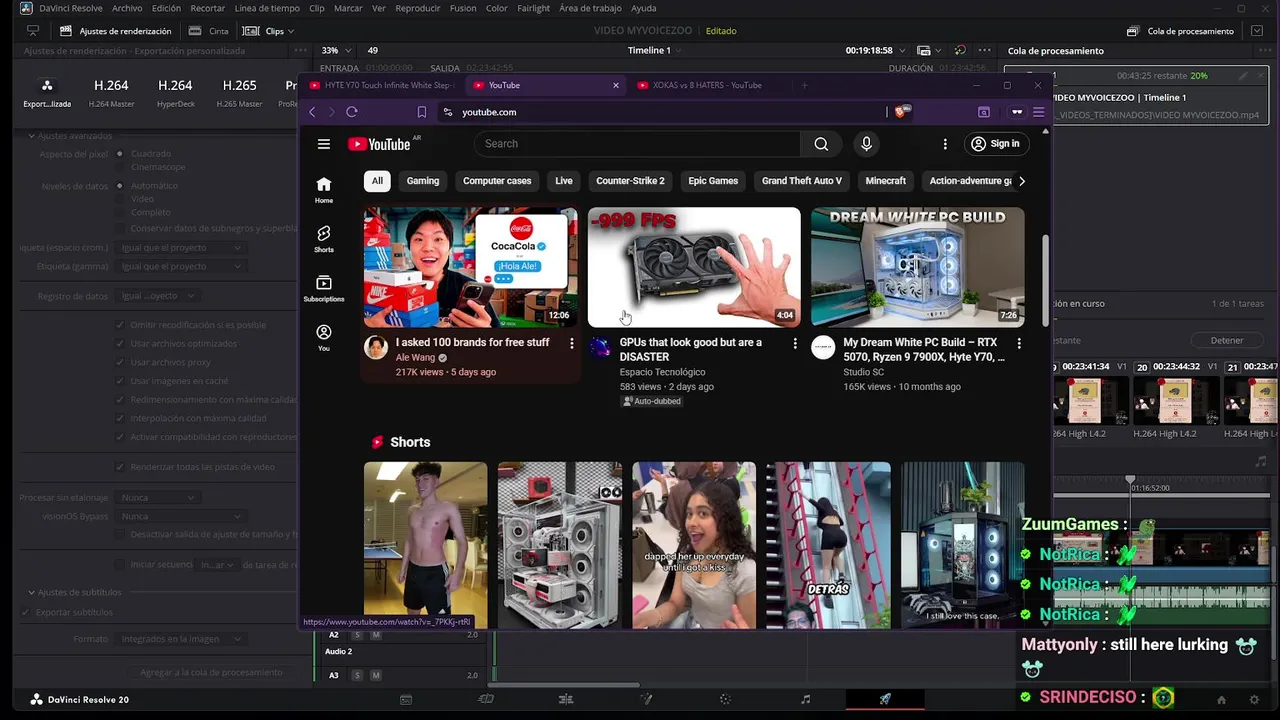Open Etiqueta gamma dropdown
This screenshot has width=1280, height=720.
pos(181,267)
